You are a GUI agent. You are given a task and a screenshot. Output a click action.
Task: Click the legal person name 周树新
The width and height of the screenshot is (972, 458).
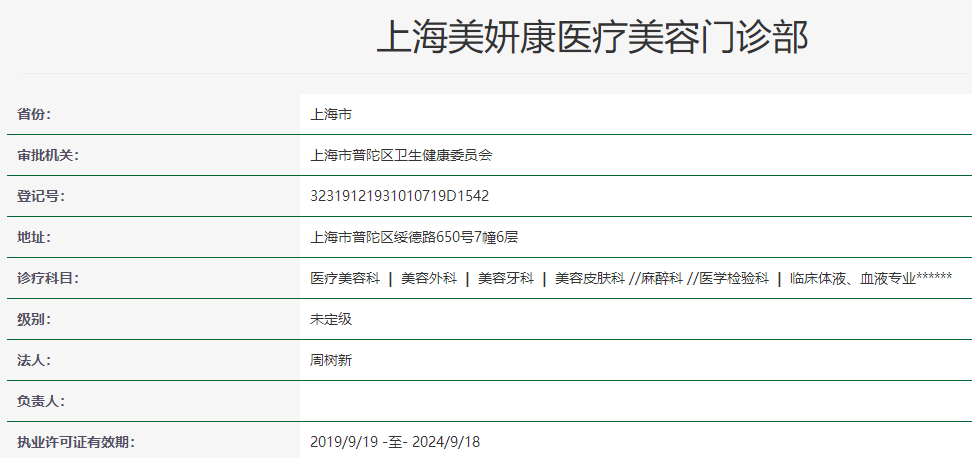331,360
